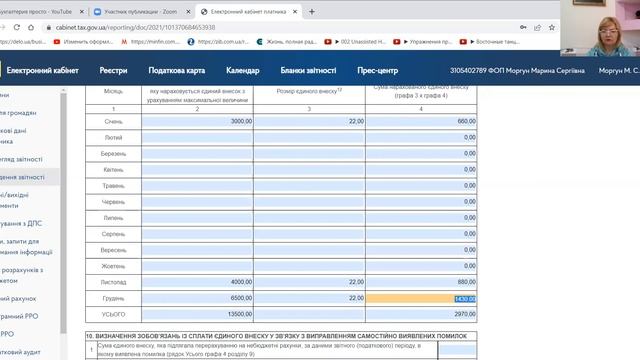Close the YouTube tab
The width and height of the screenshot is (640, 360).
click(x=81, y=12)
